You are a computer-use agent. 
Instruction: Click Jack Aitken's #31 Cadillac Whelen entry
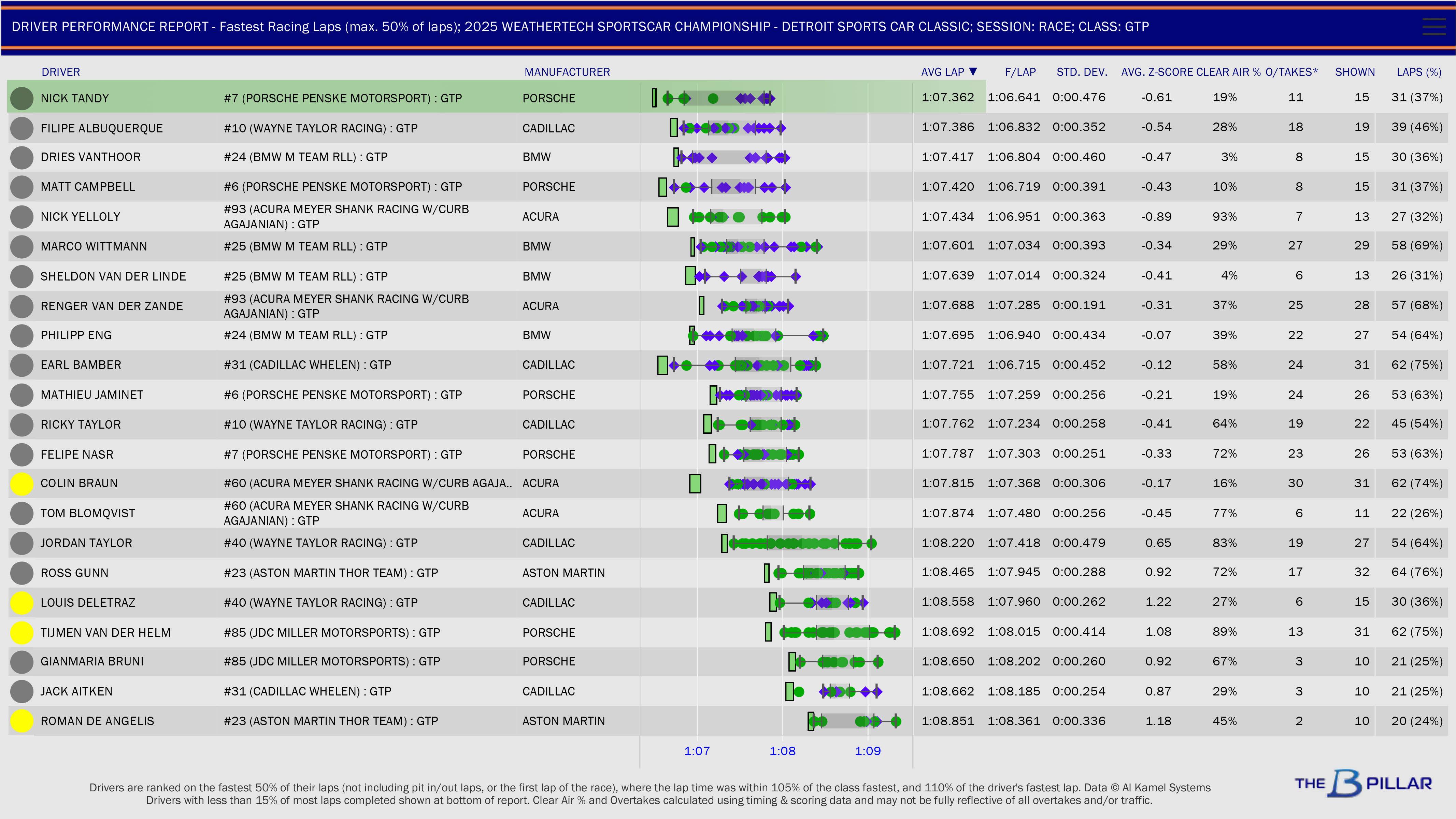tap(308, 691)
